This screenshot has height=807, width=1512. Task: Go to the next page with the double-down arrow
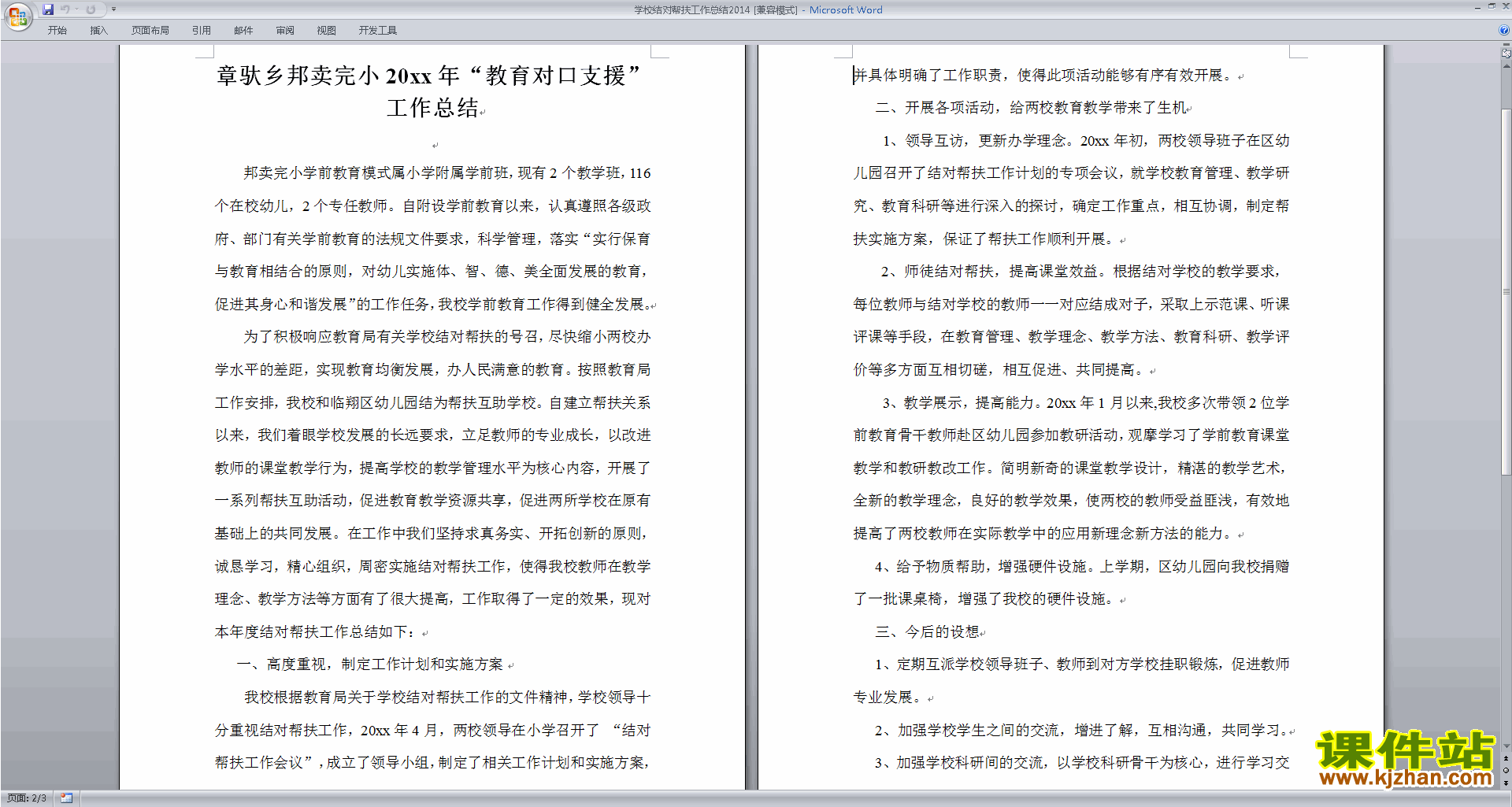click(x=1506, y=783)
